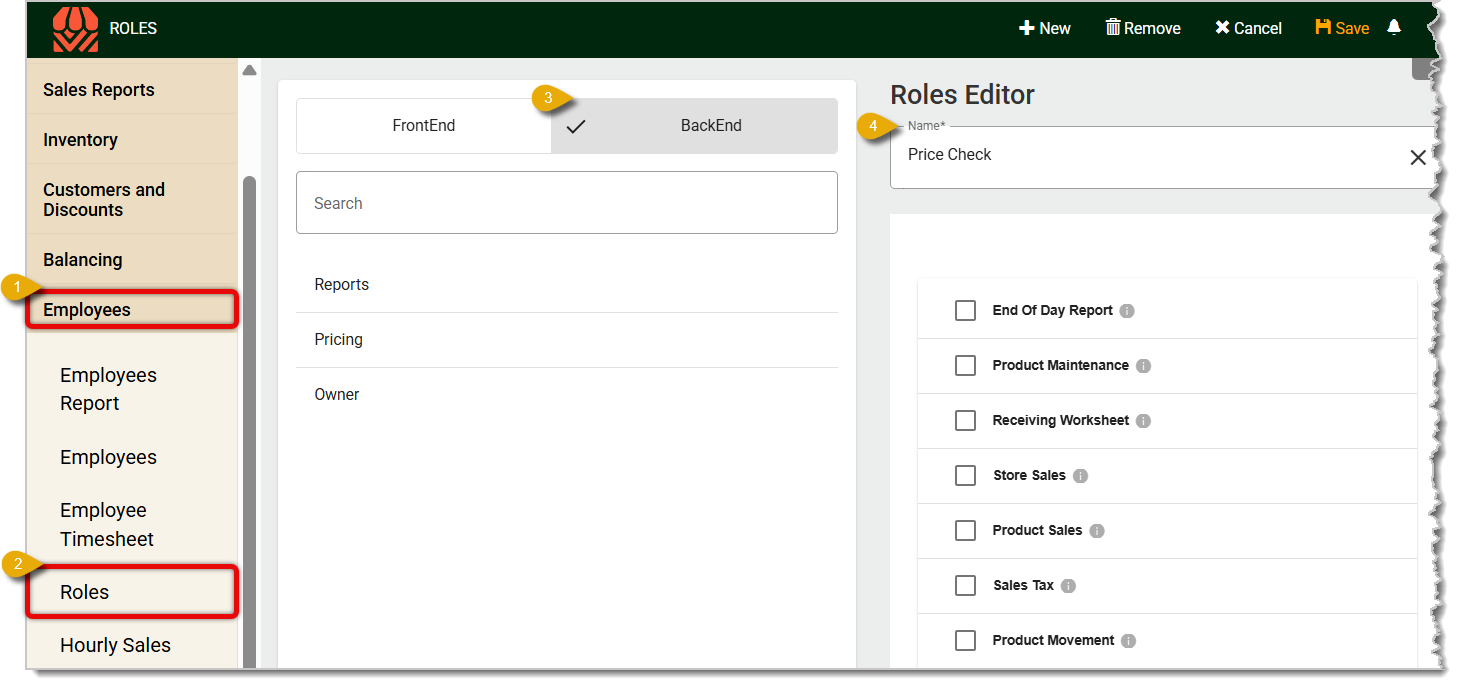Enable Receiving Worksheet checkbox
Image resolution: width=1462 pixels, height=685 pixels.
965,421
